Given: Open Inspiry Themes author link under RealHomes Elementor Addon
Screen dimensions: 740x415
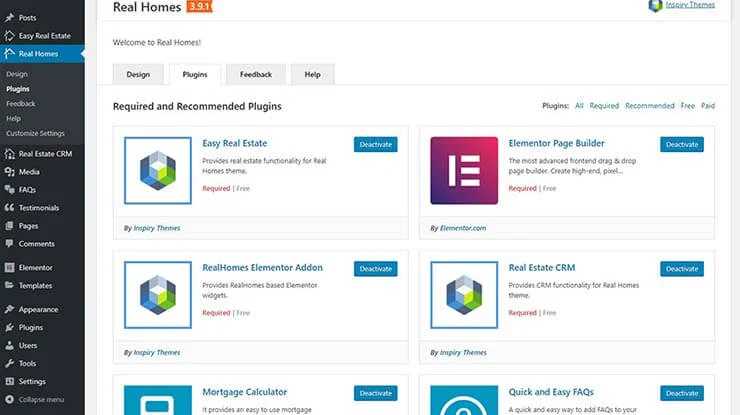Looking at the screenshot, I should point(157,353).
